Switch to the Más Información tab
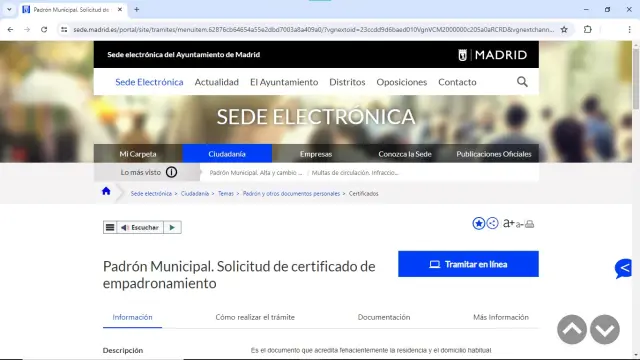The image size is (640, 360). point(501,317)
